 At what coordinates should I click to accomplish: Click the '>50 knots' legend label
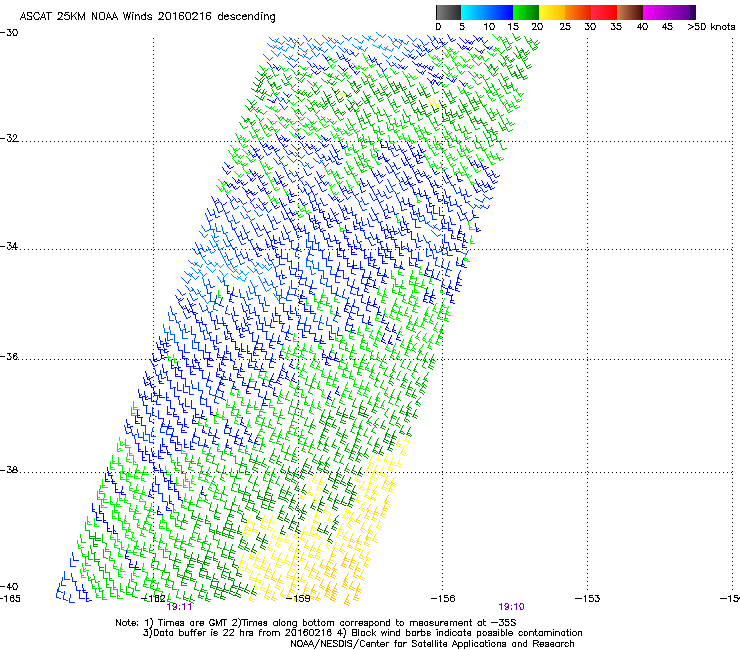711,27
